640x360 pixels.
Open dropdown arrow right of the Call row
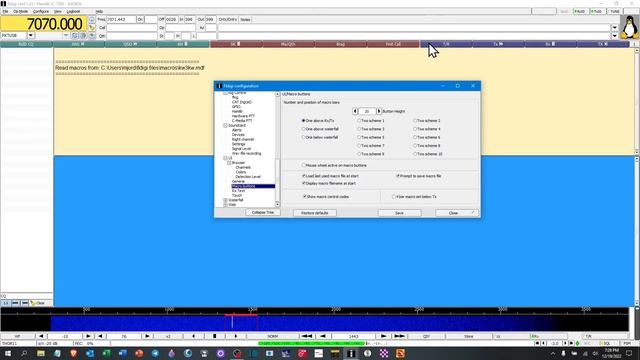click(x=614, y=27)
